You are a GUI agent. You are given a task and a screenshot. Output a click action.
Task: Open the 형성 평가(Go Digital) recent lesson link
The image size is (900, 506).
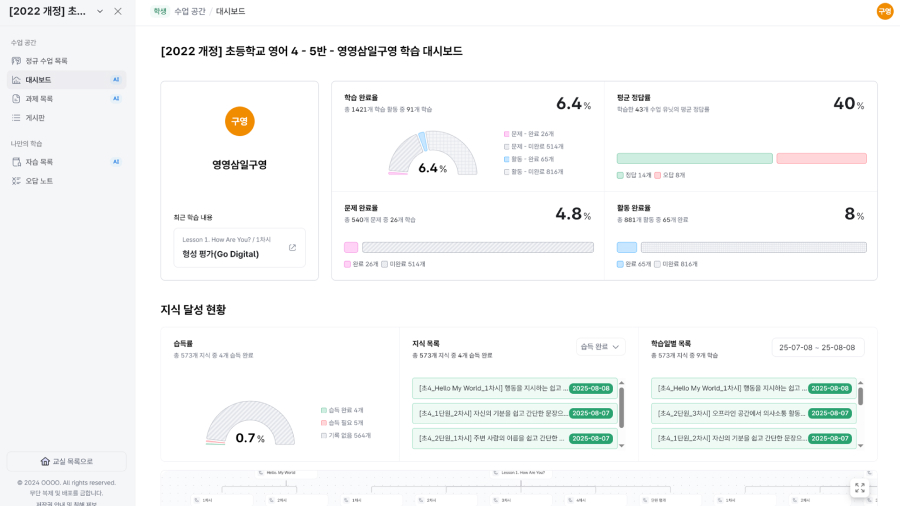point(220,254)
